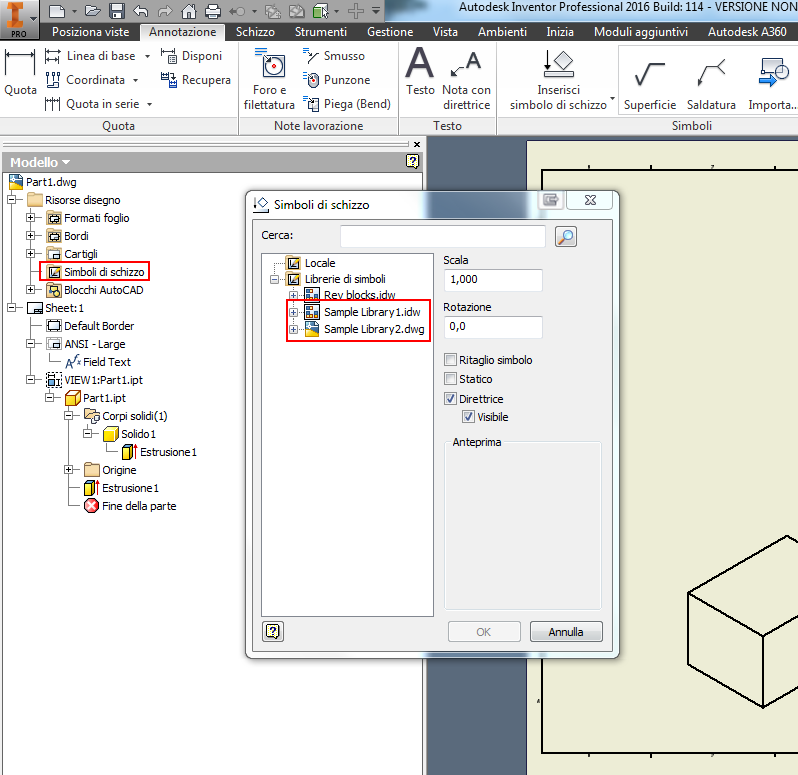The height and width of the screenshot is (775, 798).
Task: Expand Sample Library1.idw in the dialog
Action: click(293, 312)
